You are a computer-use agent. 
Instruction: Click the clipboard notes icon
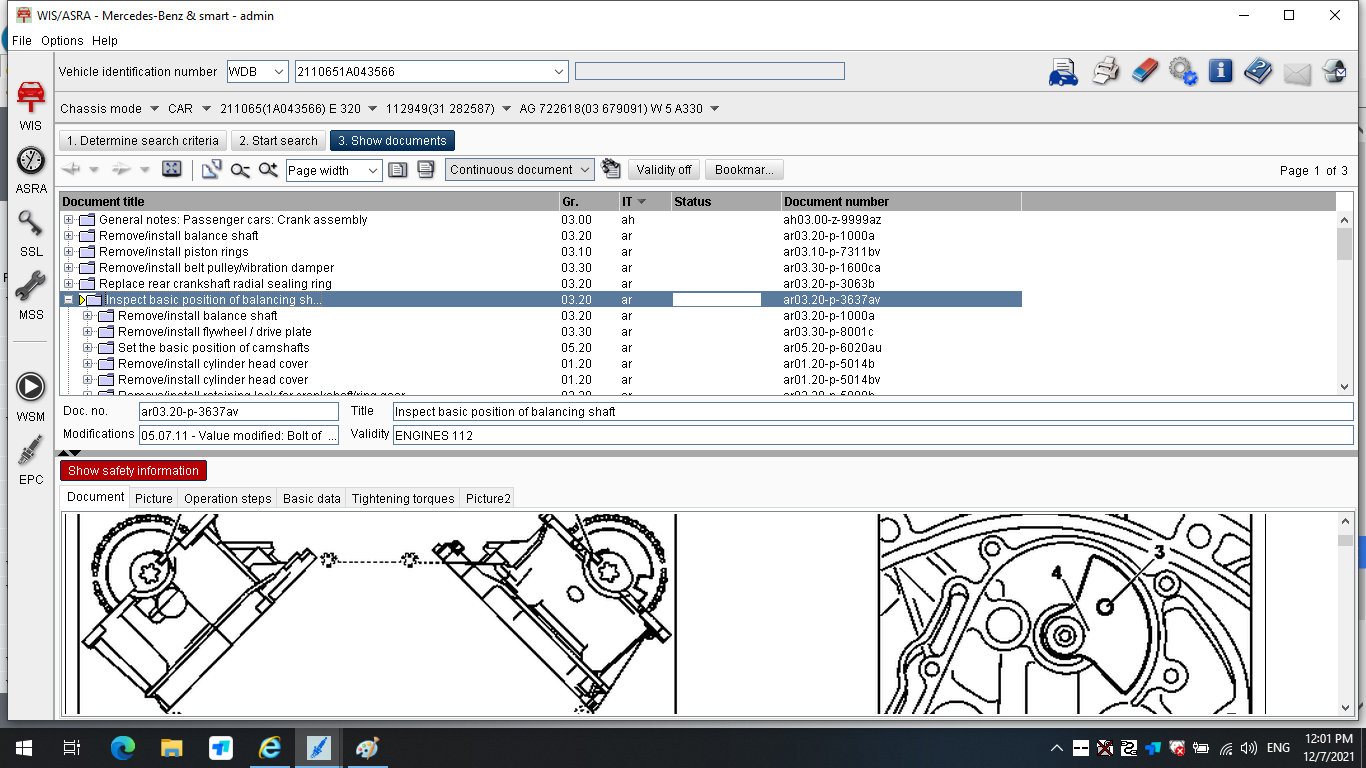tap(611, 169)
